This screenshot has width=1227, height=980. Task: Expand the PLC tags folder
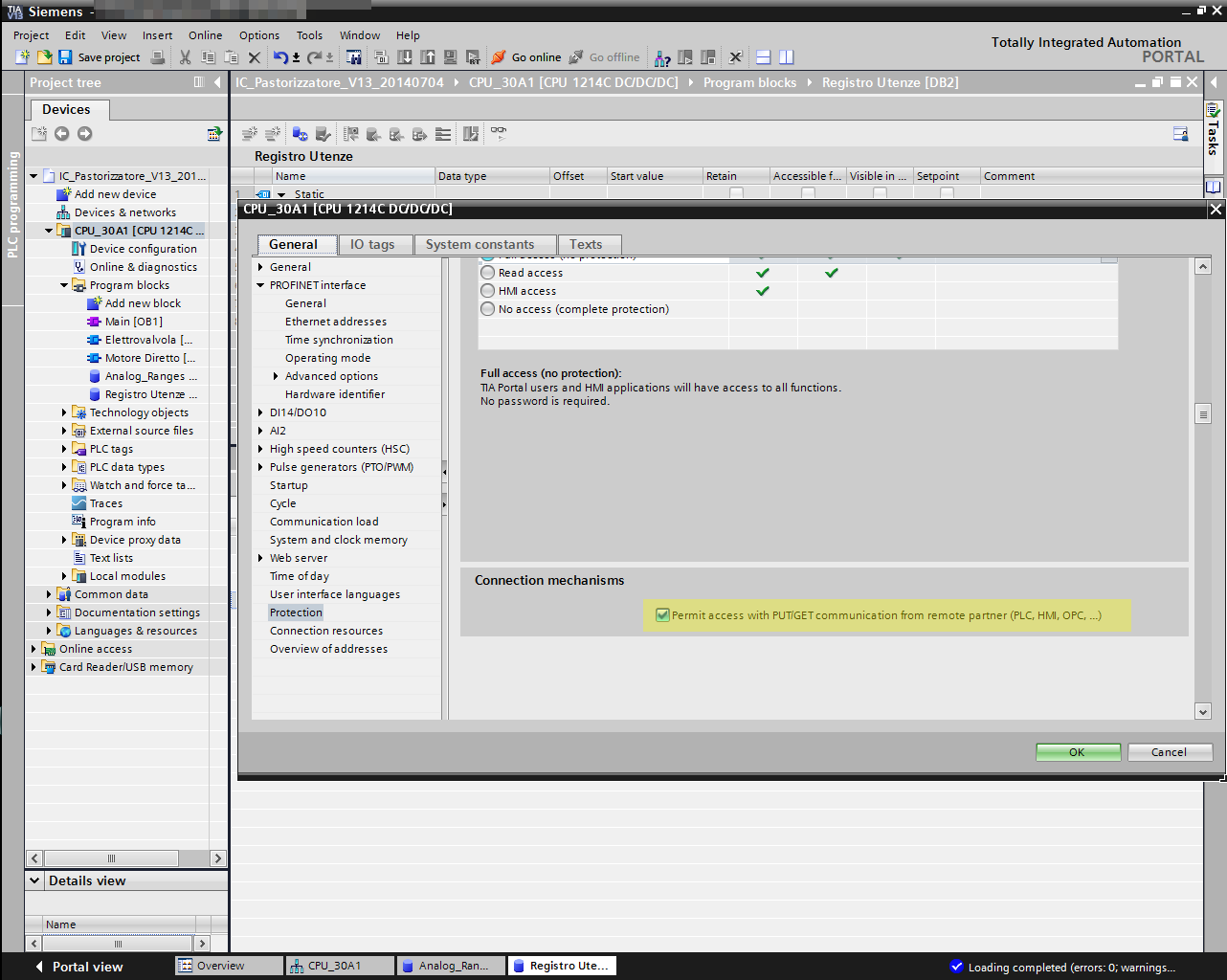pos(64,449)
